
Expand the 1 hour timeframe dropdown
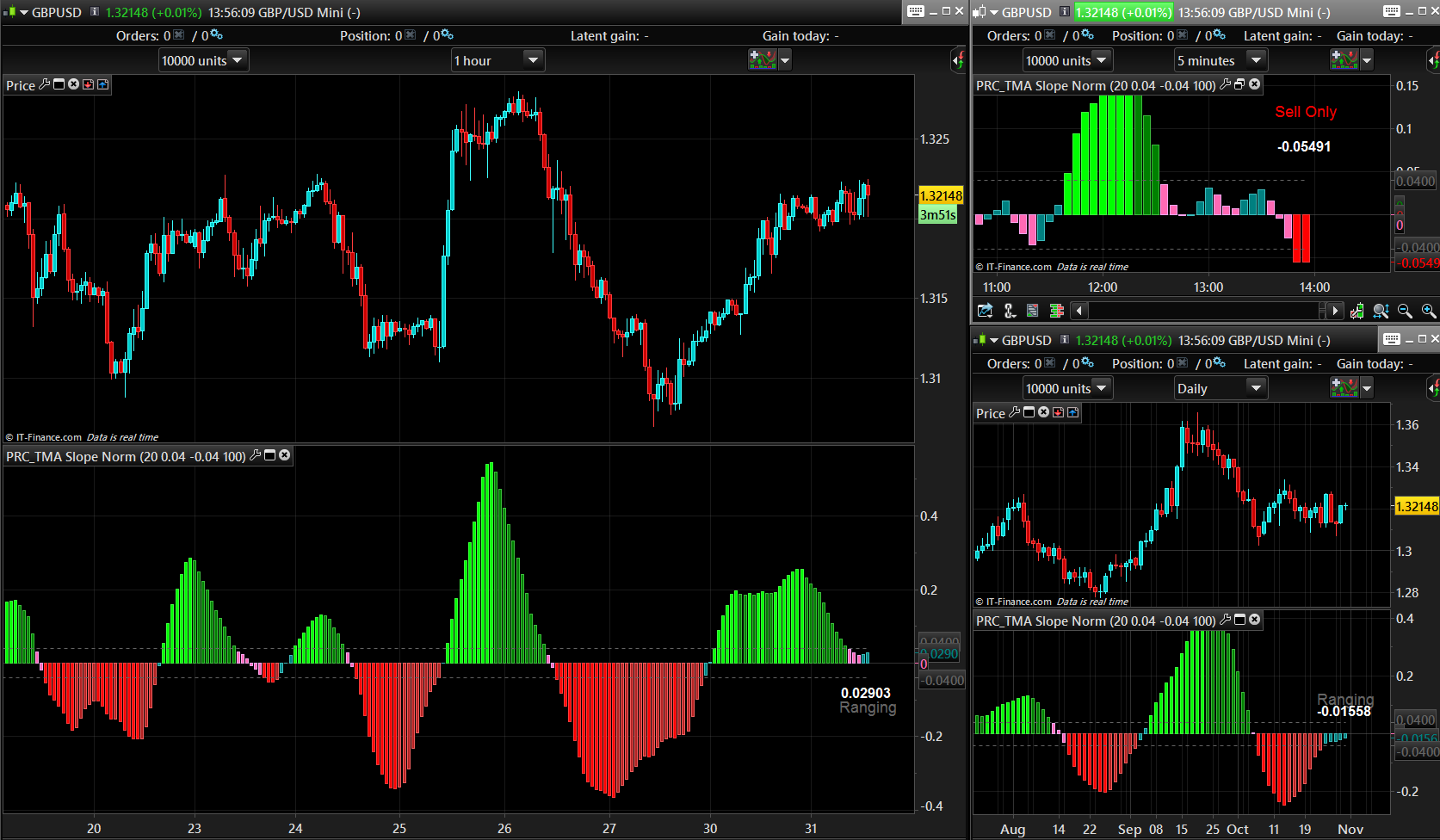pos(532,60)
